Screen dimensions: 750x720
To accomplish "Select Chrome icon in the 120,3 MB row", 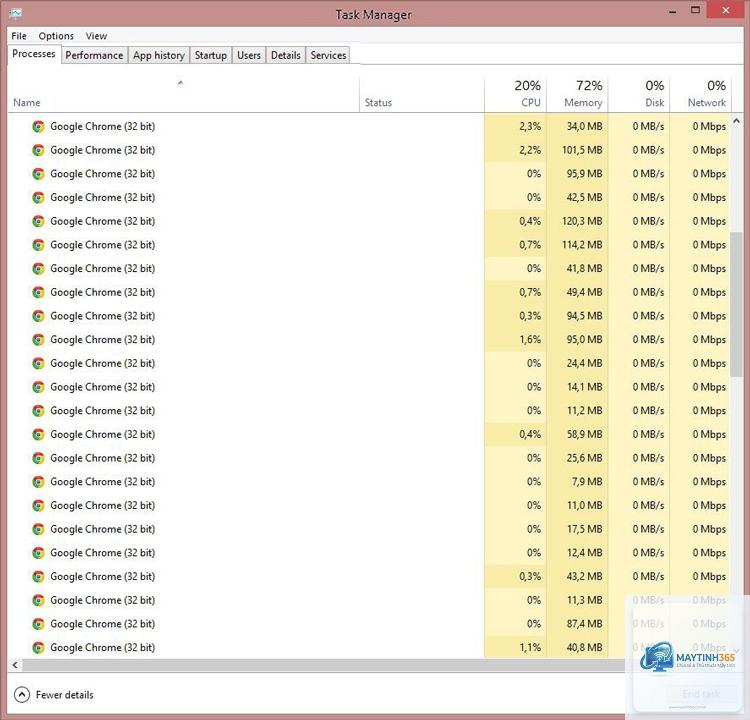I will (38, 221).
